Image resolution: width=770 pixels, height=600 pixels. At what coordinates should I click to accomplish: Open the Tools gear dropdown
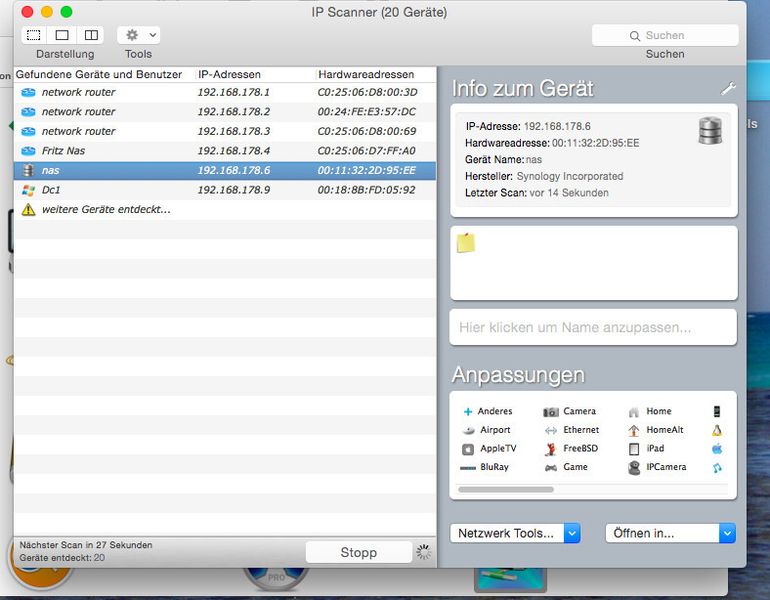coord(139,35)
